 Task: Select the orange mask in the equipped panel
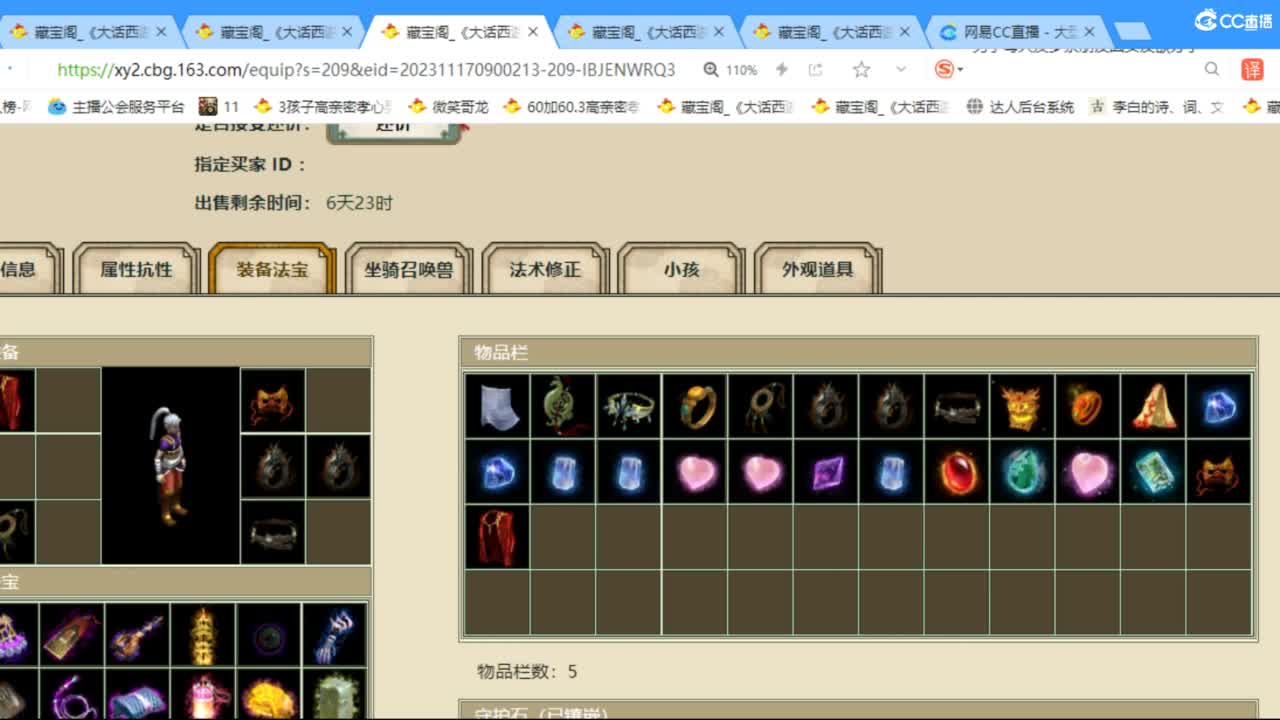click(273, 400)
